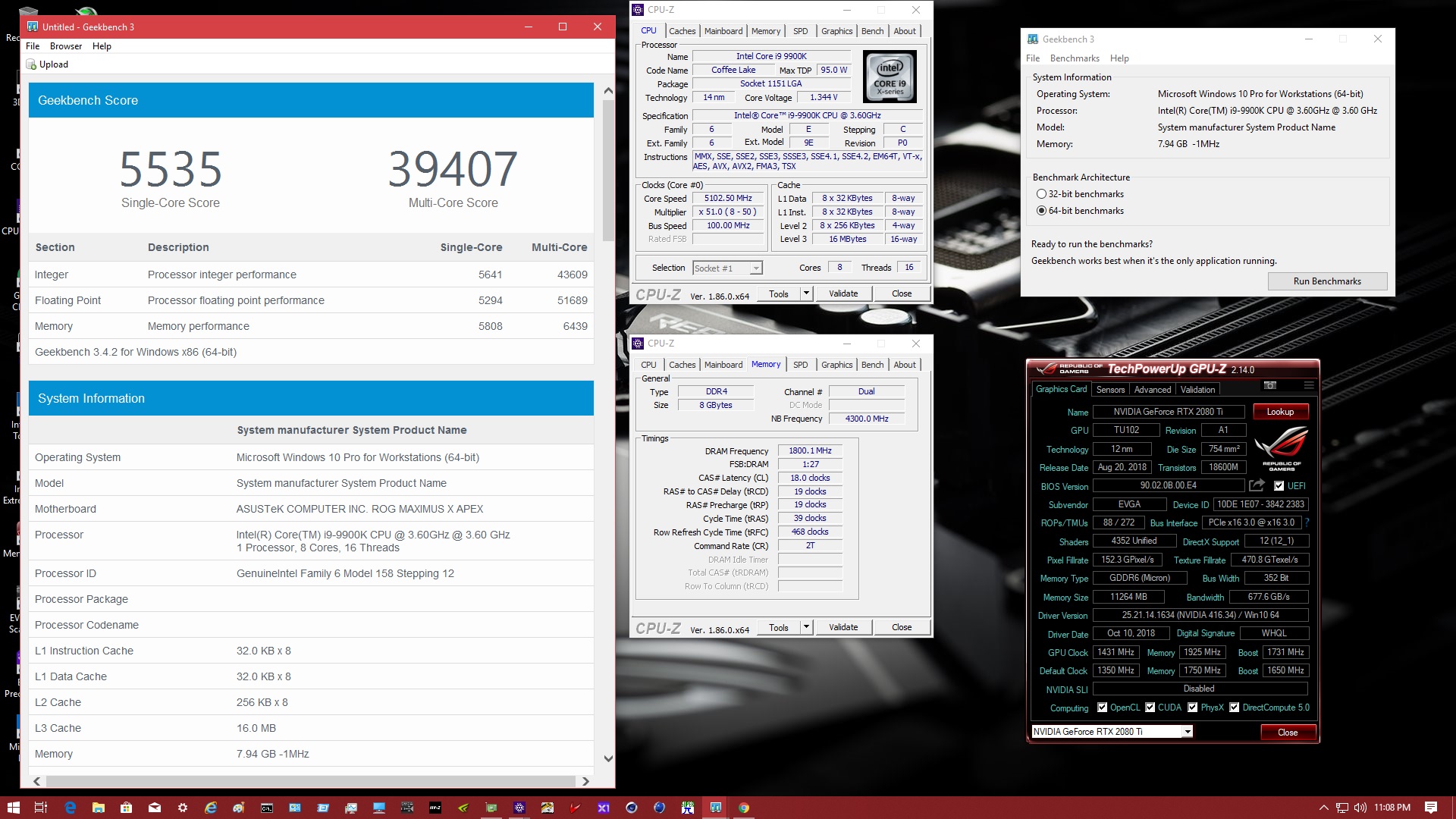Click the taskbar clock showing 11:08 PM
This screenshot has height=819, width=1456.
pos(1392,808)
